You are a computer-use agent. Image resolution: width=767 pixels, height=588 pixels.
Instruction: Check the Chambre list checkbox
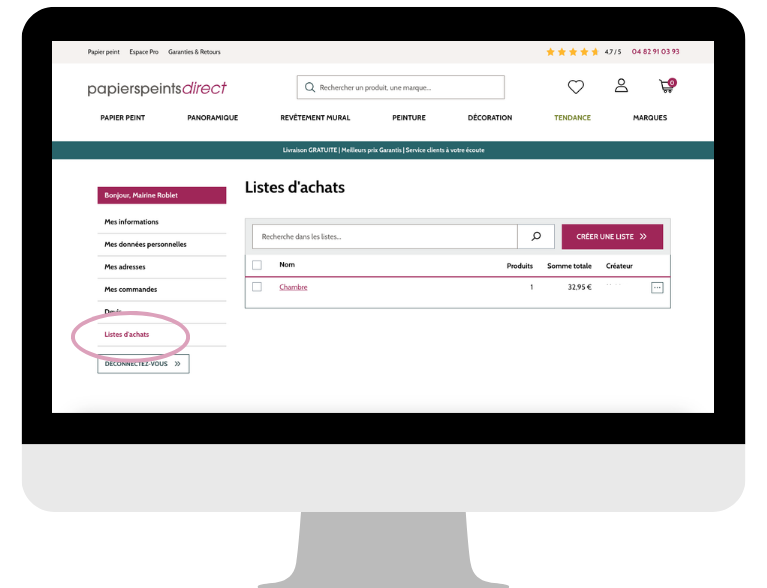click(257, 287)
